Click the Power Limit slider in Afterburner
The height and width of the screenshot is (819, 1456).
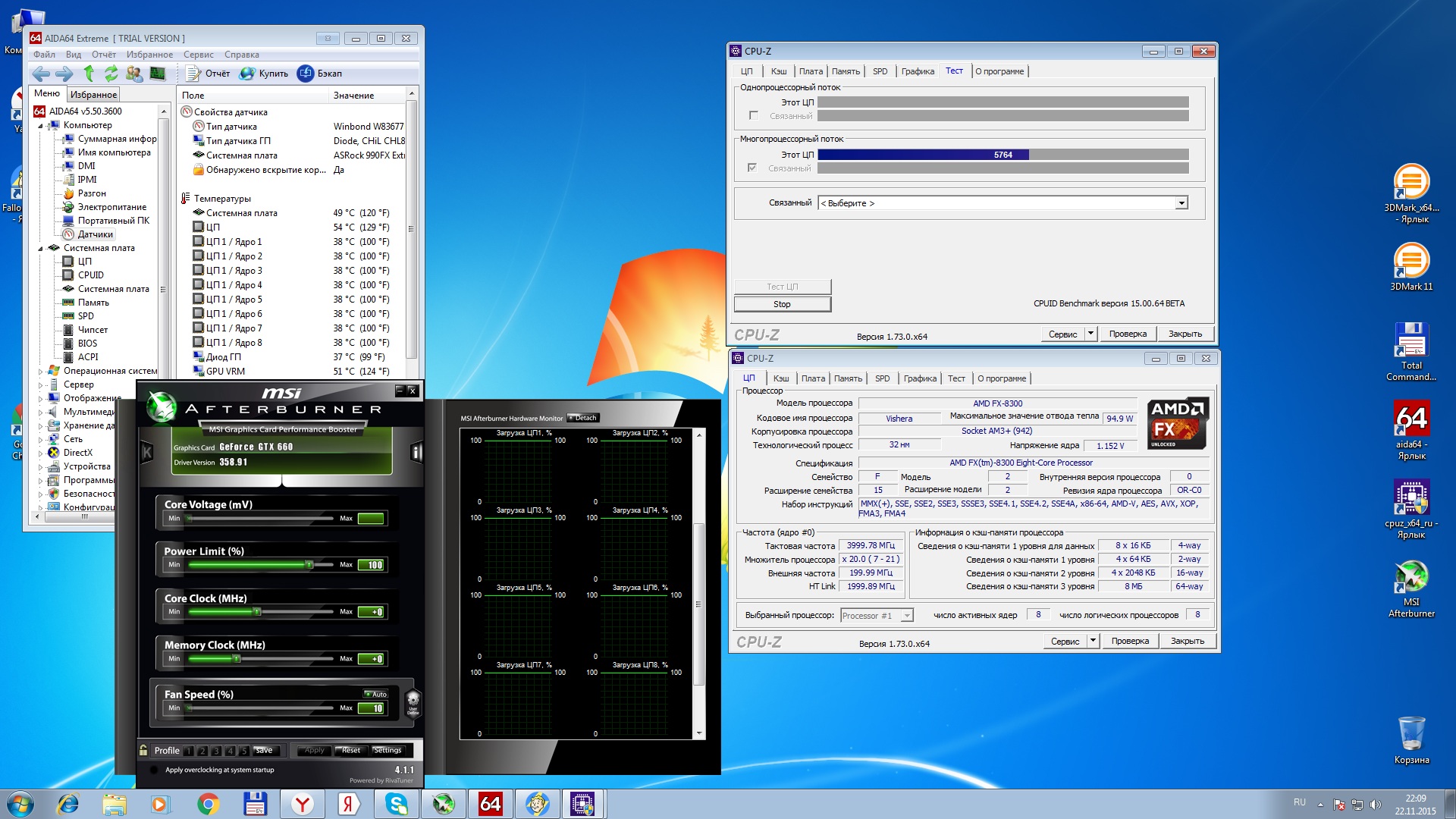pos(309,565)
